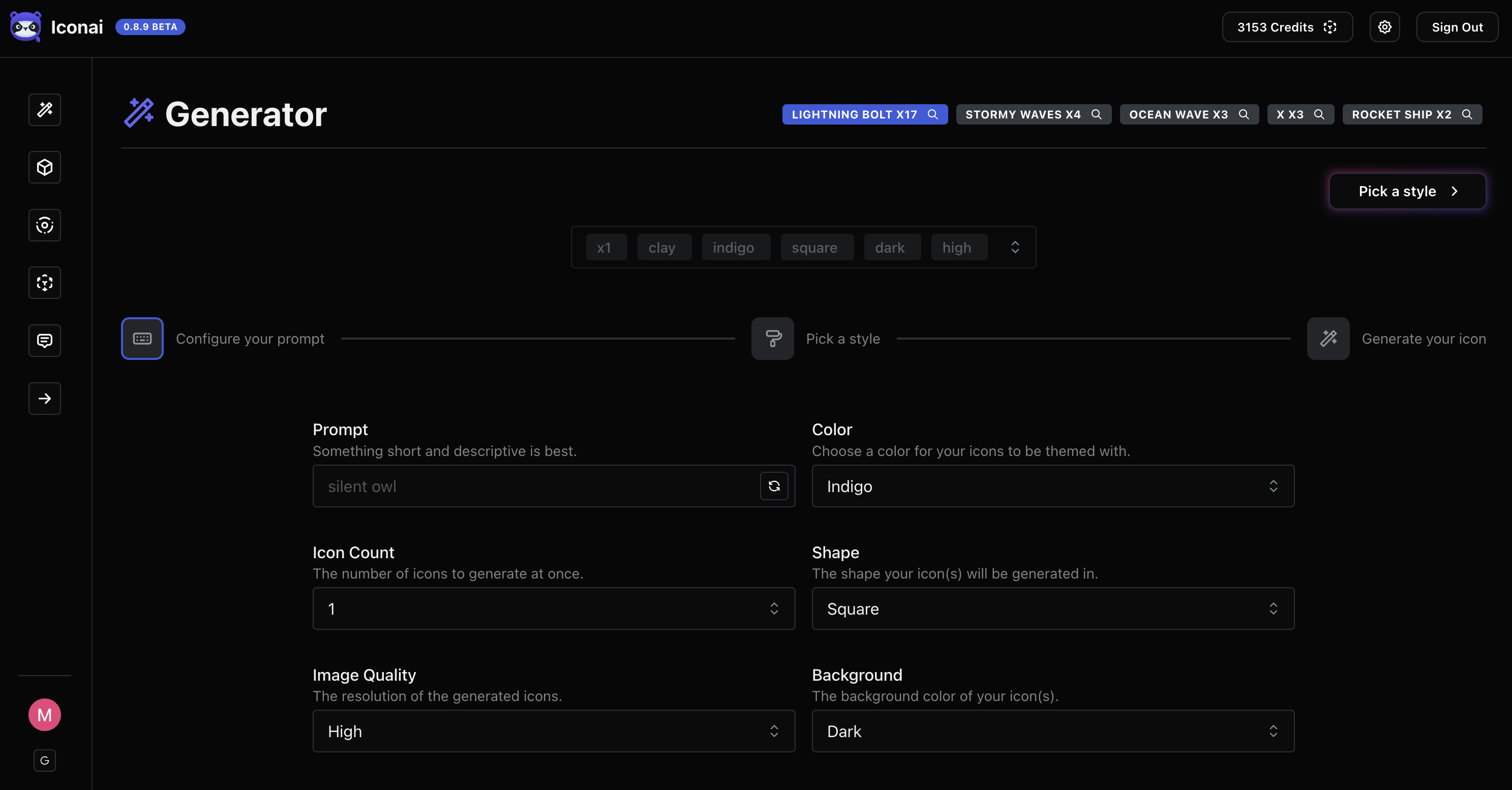This screenshot has width=1512, height=790.
Task: Click the arrow expand sidebar icon
Action: point(45,399)
